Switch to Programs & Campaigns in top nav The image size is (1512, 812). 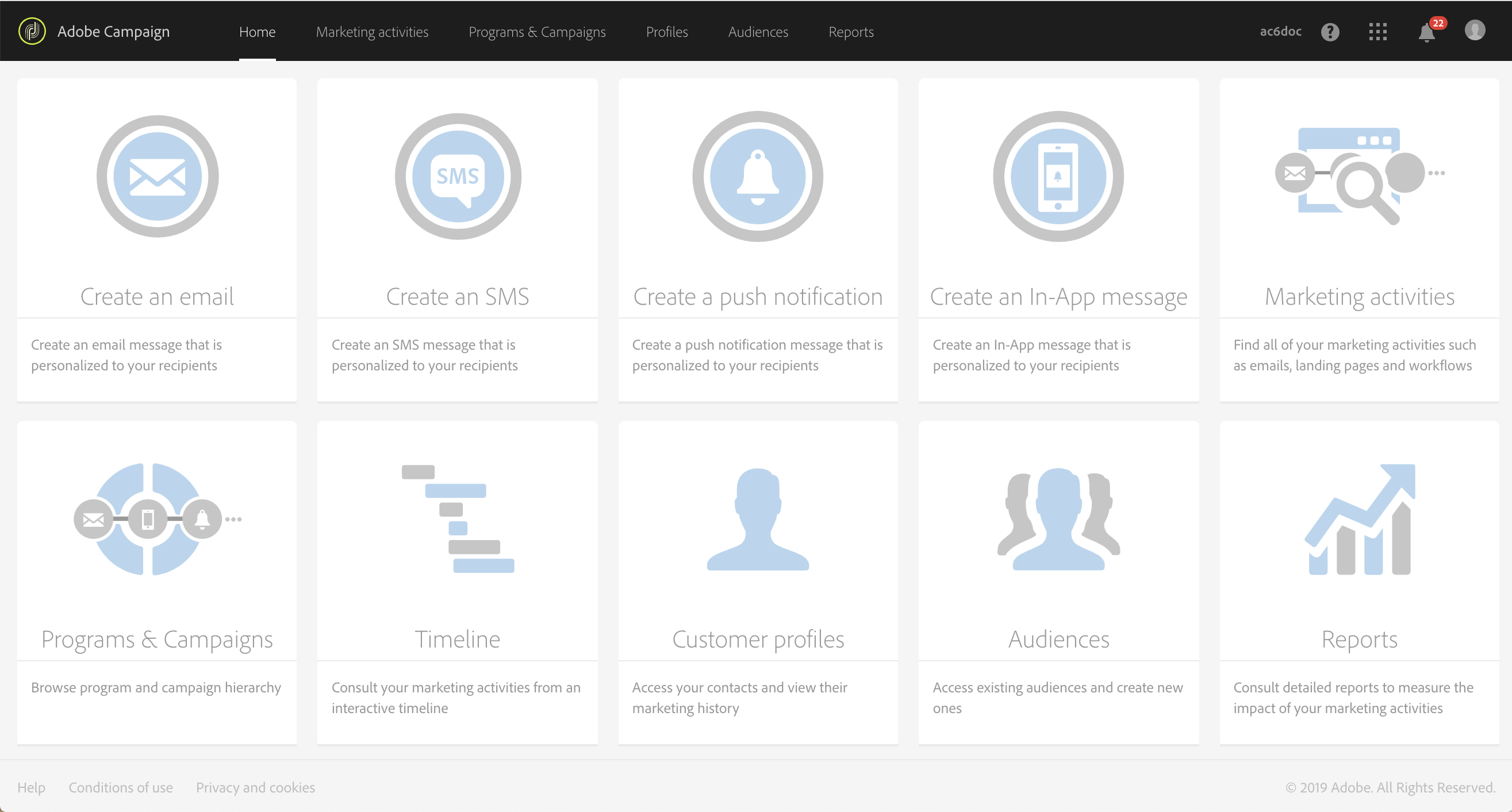point(537,32)
